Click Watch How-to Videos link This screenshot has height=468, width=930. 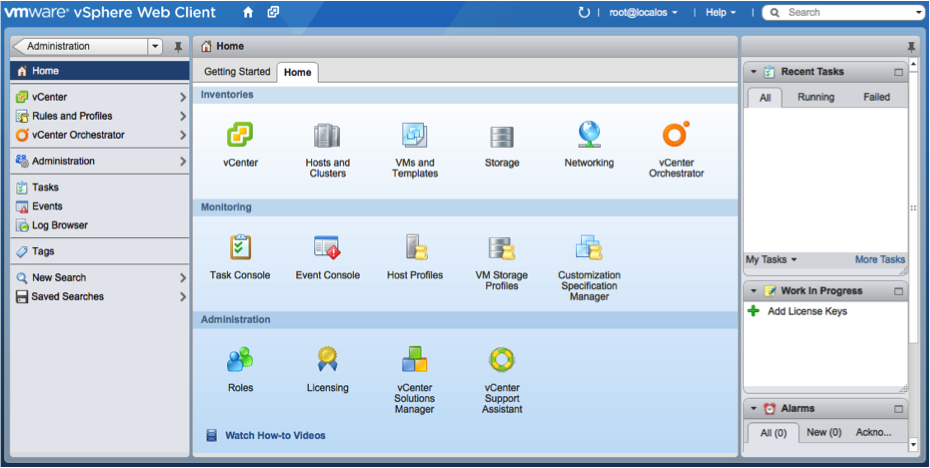(275, 435)
